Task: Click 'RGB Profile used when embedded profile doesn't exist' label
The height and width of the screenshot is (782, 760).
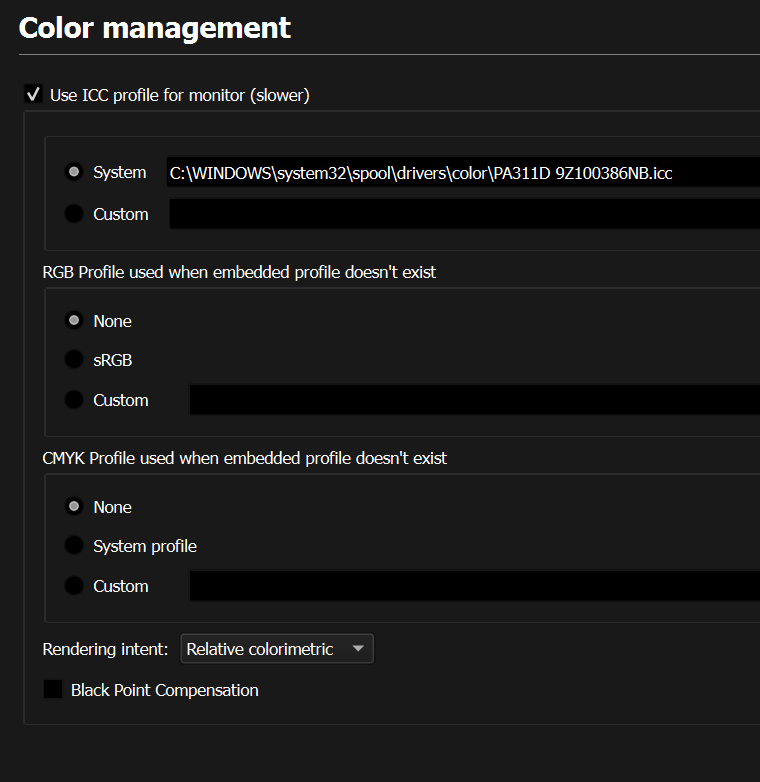Action: tap(239, 272)
